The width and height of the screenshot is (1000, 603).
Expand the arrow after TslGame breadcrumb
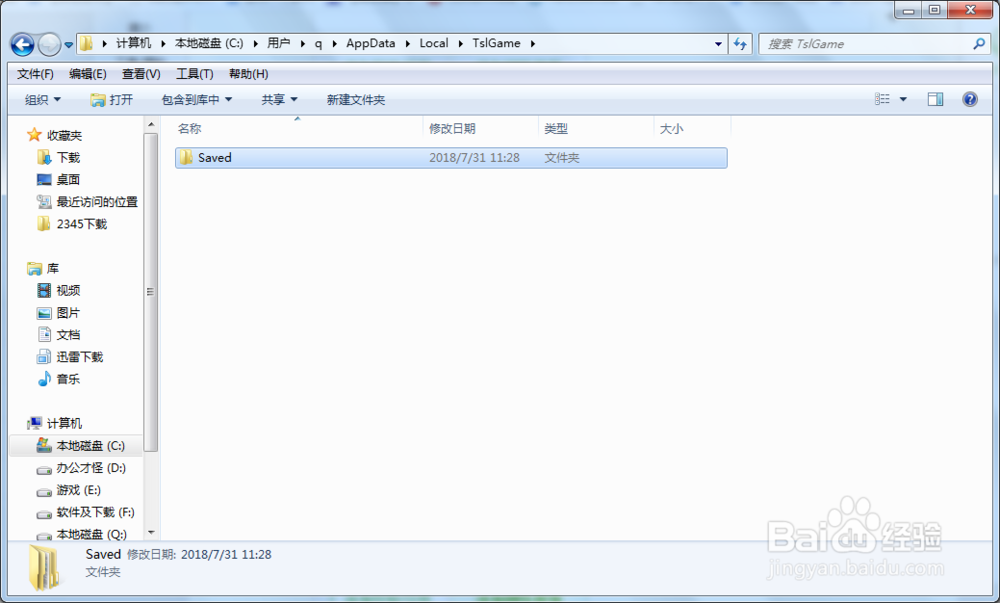tap(533, 43)
